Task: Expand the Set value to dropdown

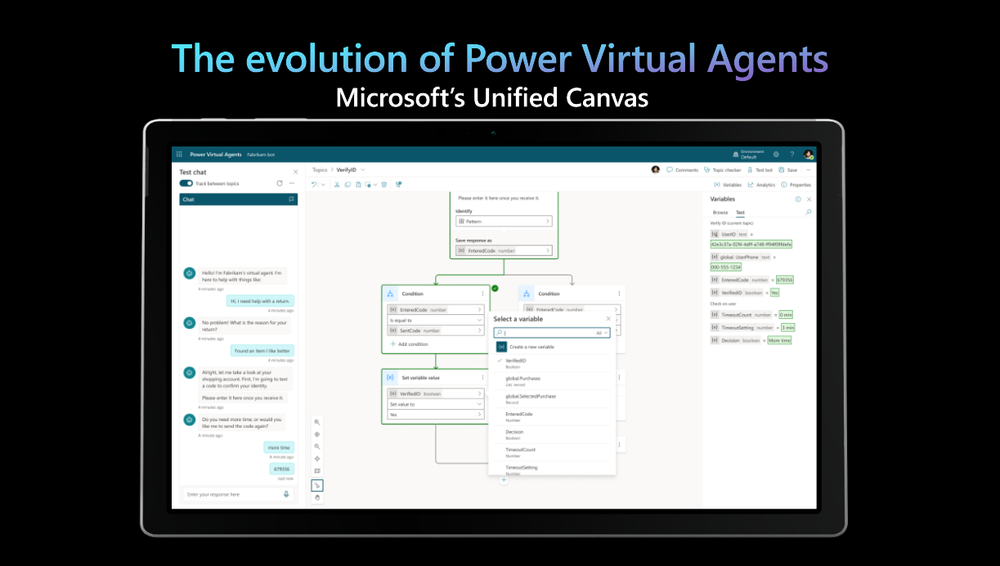Action: coord(436,404)
